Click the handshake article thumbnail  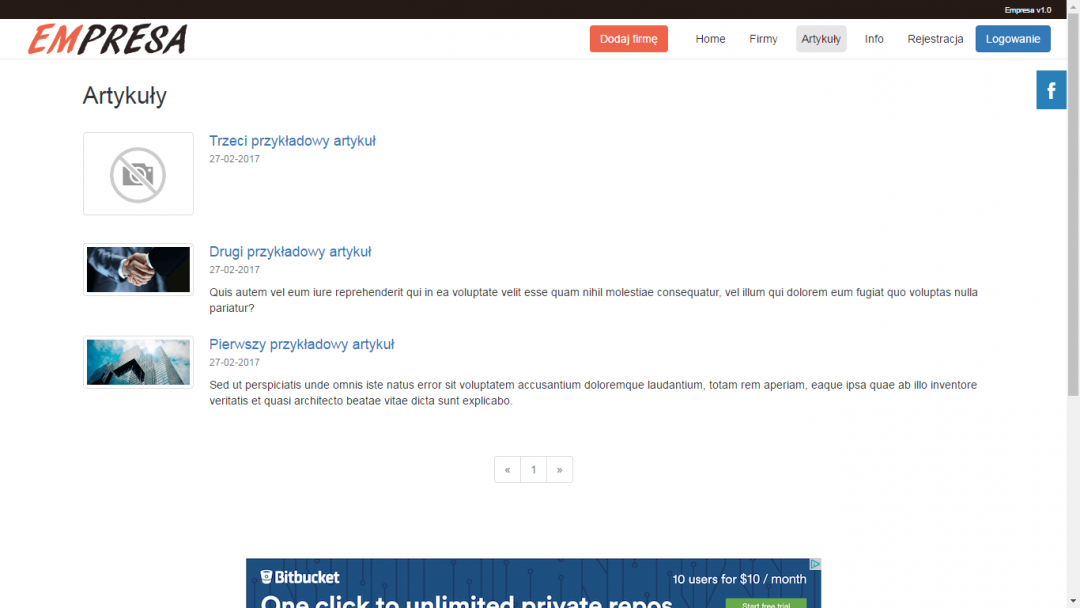click(x=138, y=269)
